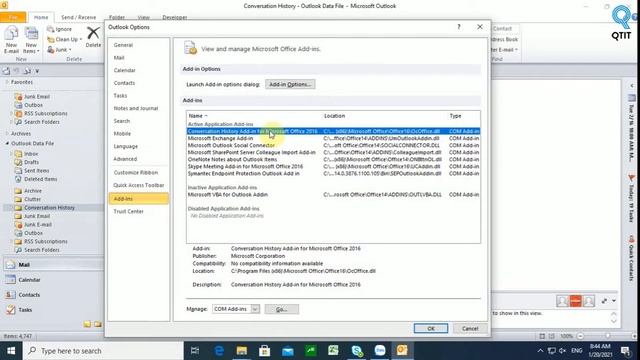Expand the Archives folder group
Screen dimensions: 640x360
[x=7, y=133]
